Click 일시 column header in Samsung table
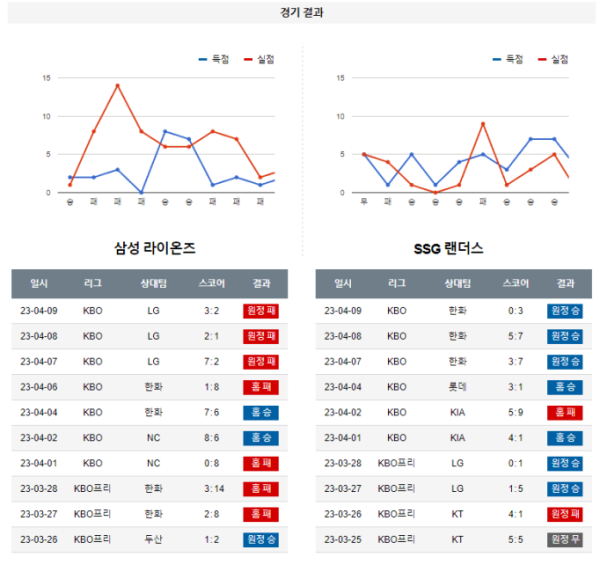Image resolution: width=600 pixels, height=572 pixels. pyautogui.click(x=39, y=284)
